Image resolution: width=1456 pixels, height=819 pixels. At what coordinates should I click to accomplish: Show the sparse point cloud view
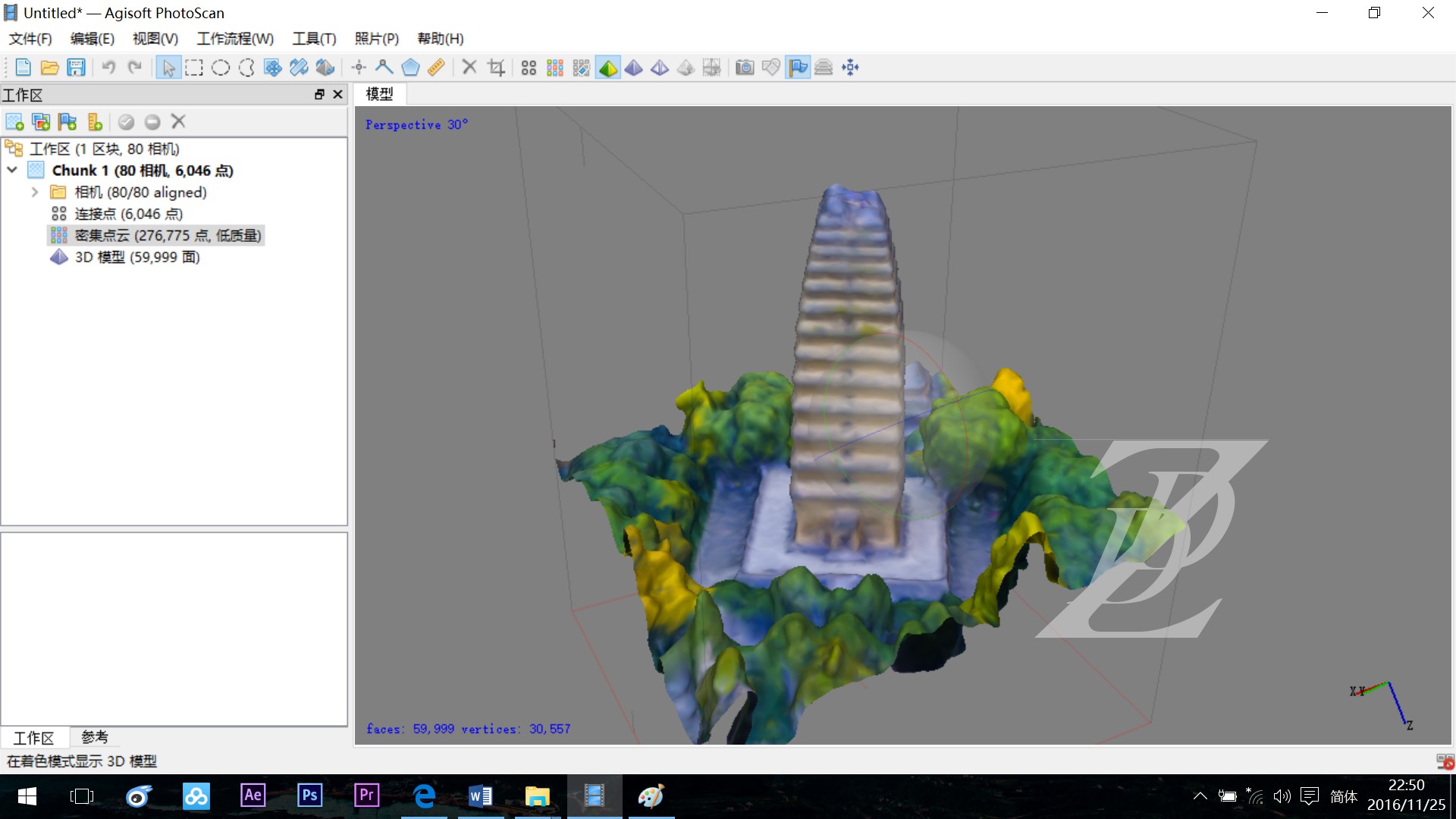[529, 67]
